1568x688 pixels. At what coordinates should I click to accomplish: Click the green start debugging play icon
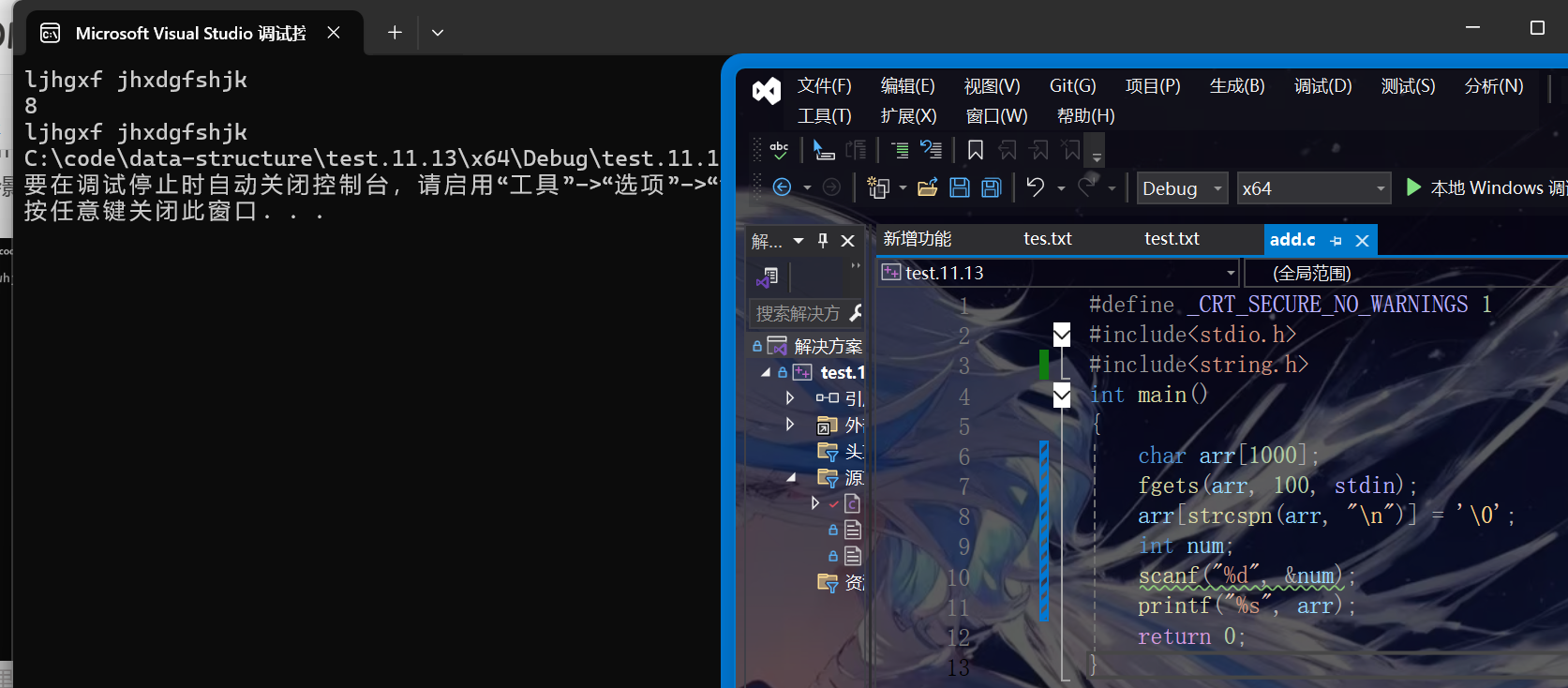1413,187
